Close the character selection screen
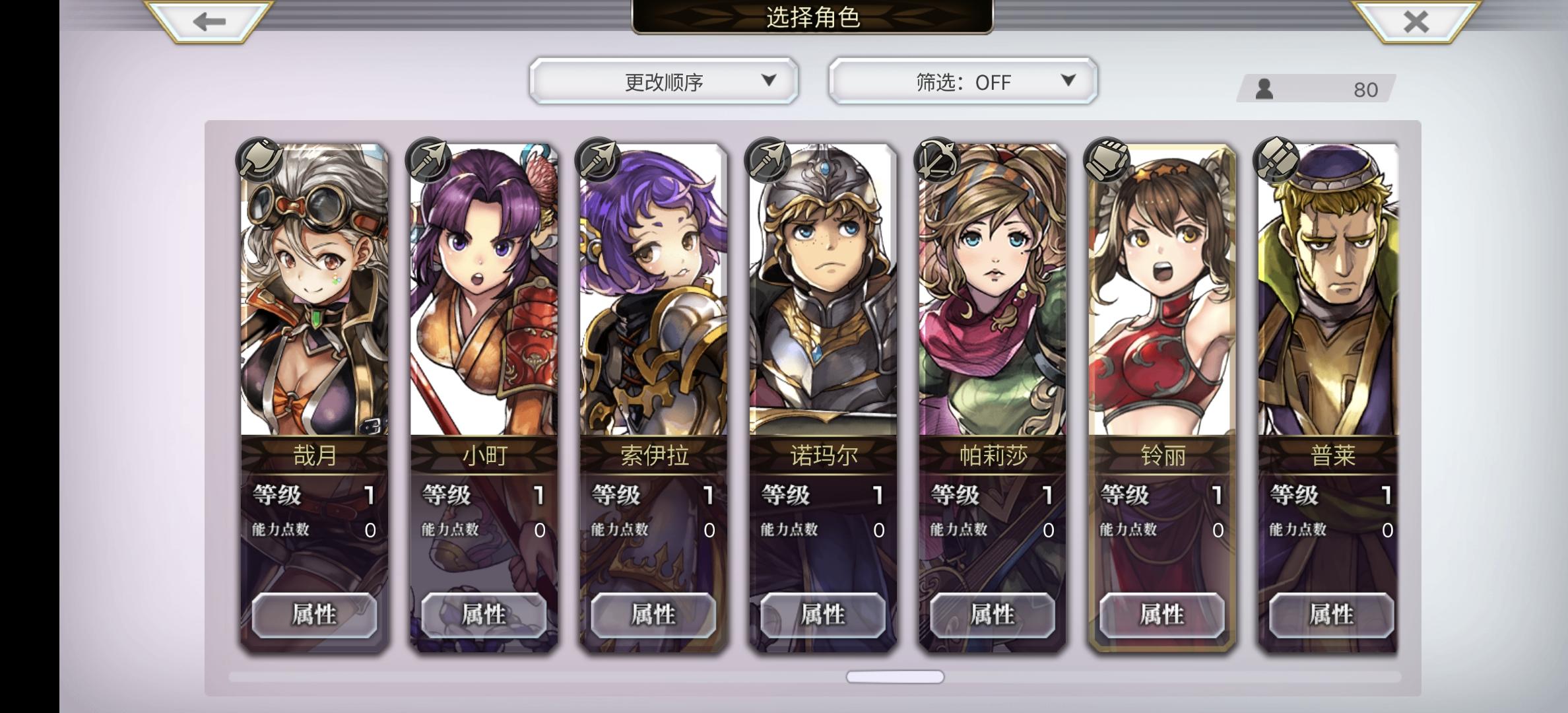 click(x=1416, y=21)
